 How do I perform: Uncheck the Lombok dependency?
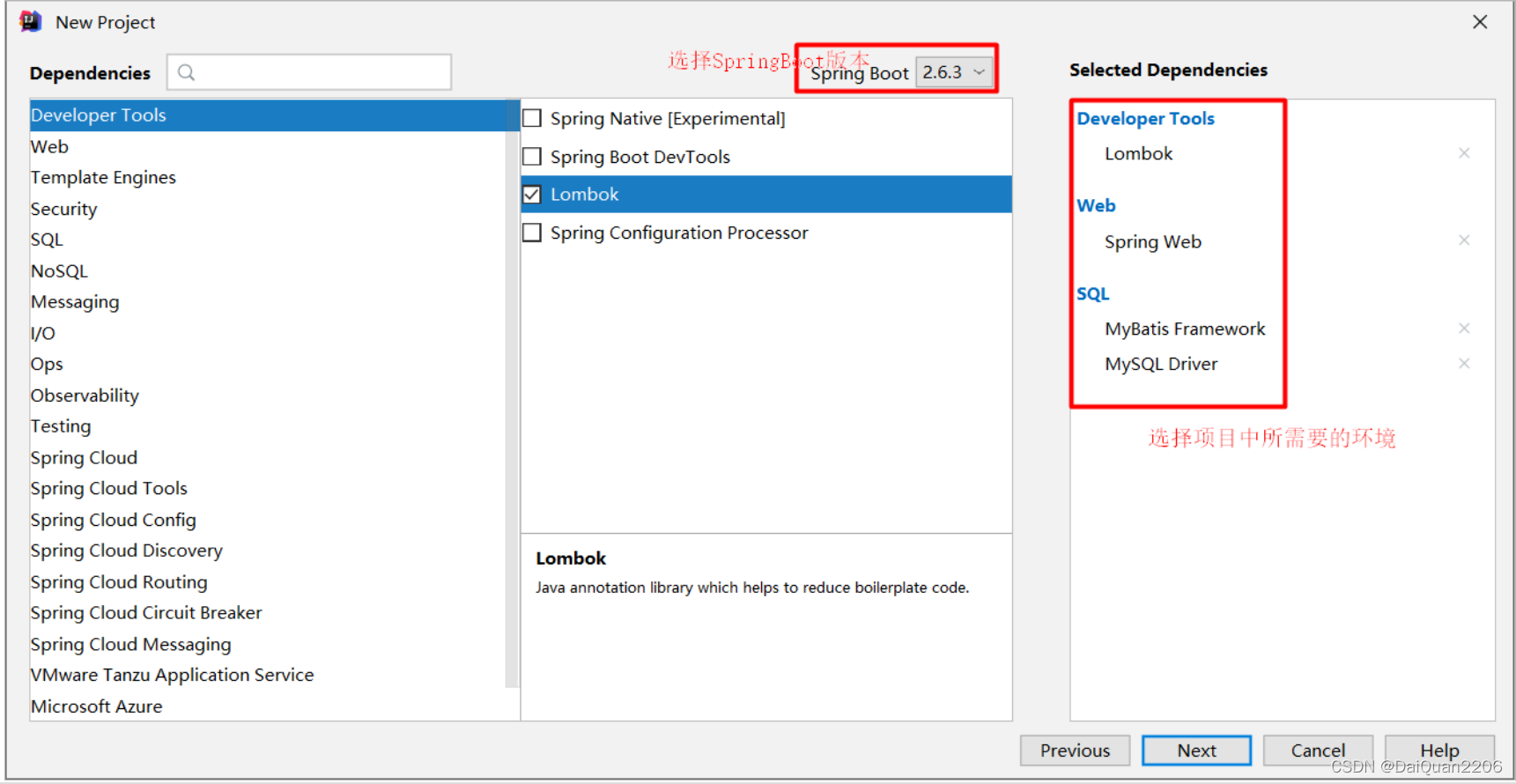tap(532, 195)
